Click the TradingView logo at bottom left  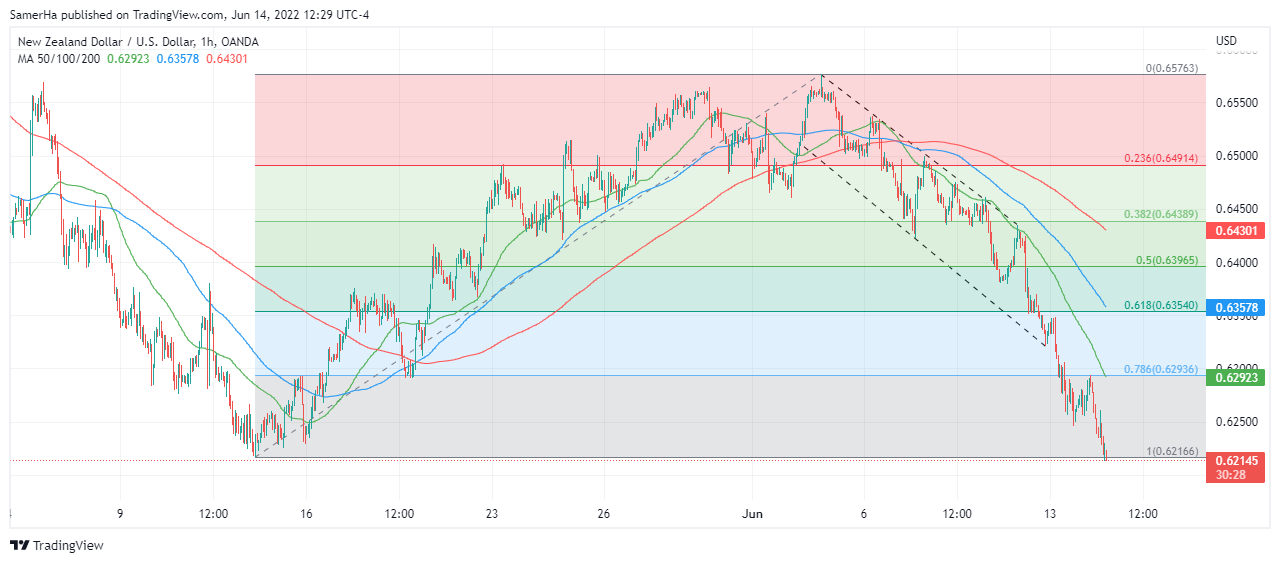[x=57, y=545]
